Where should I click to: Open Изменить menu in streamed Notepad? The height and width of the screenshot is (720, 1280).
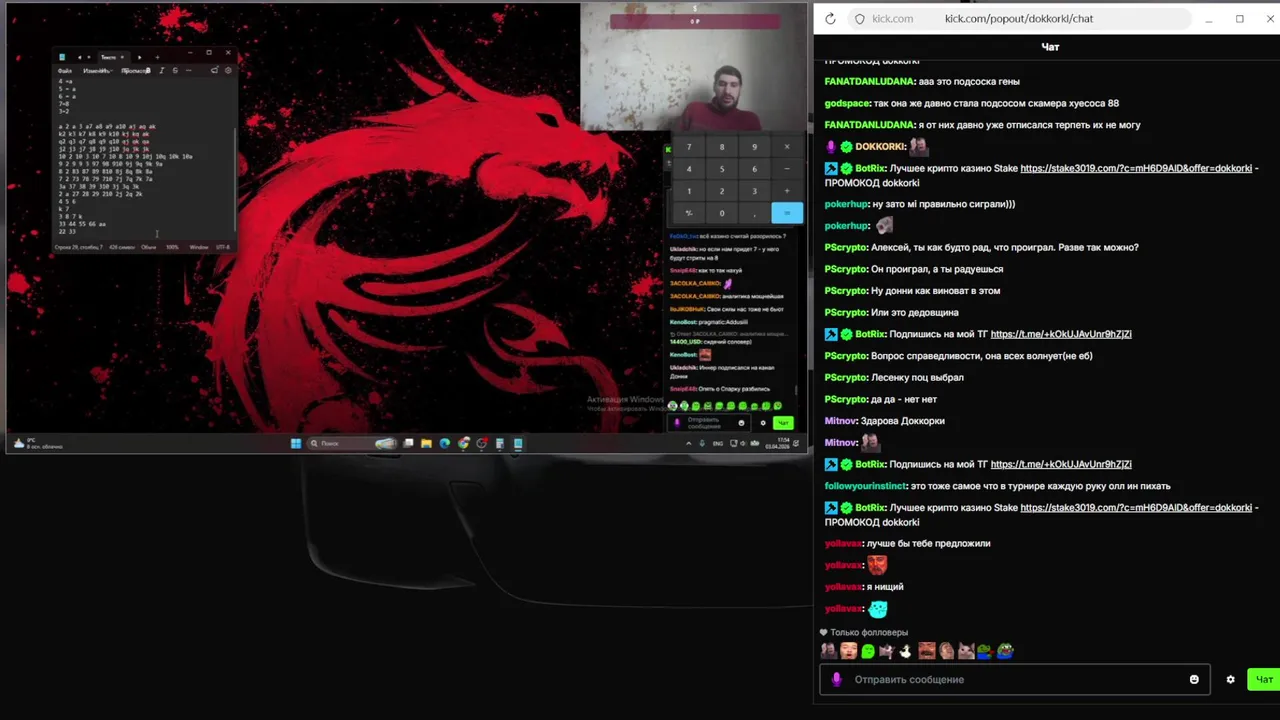pyautogui.click(x=97, y=71)
